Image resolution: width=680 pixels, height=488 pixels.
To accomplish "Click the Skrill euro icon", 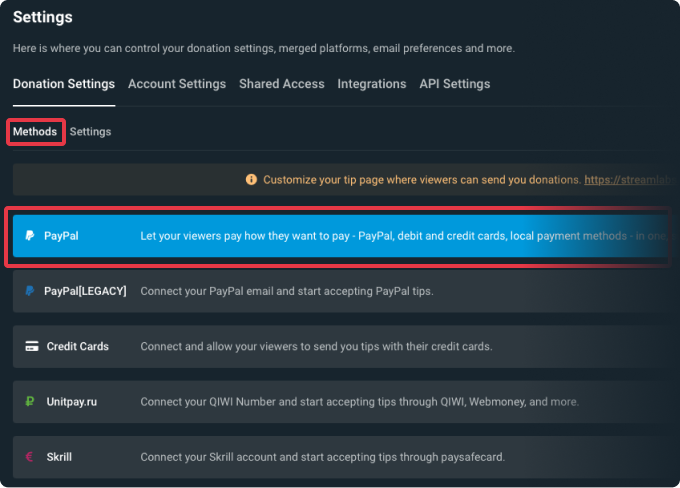I will [x=30, y=457].
